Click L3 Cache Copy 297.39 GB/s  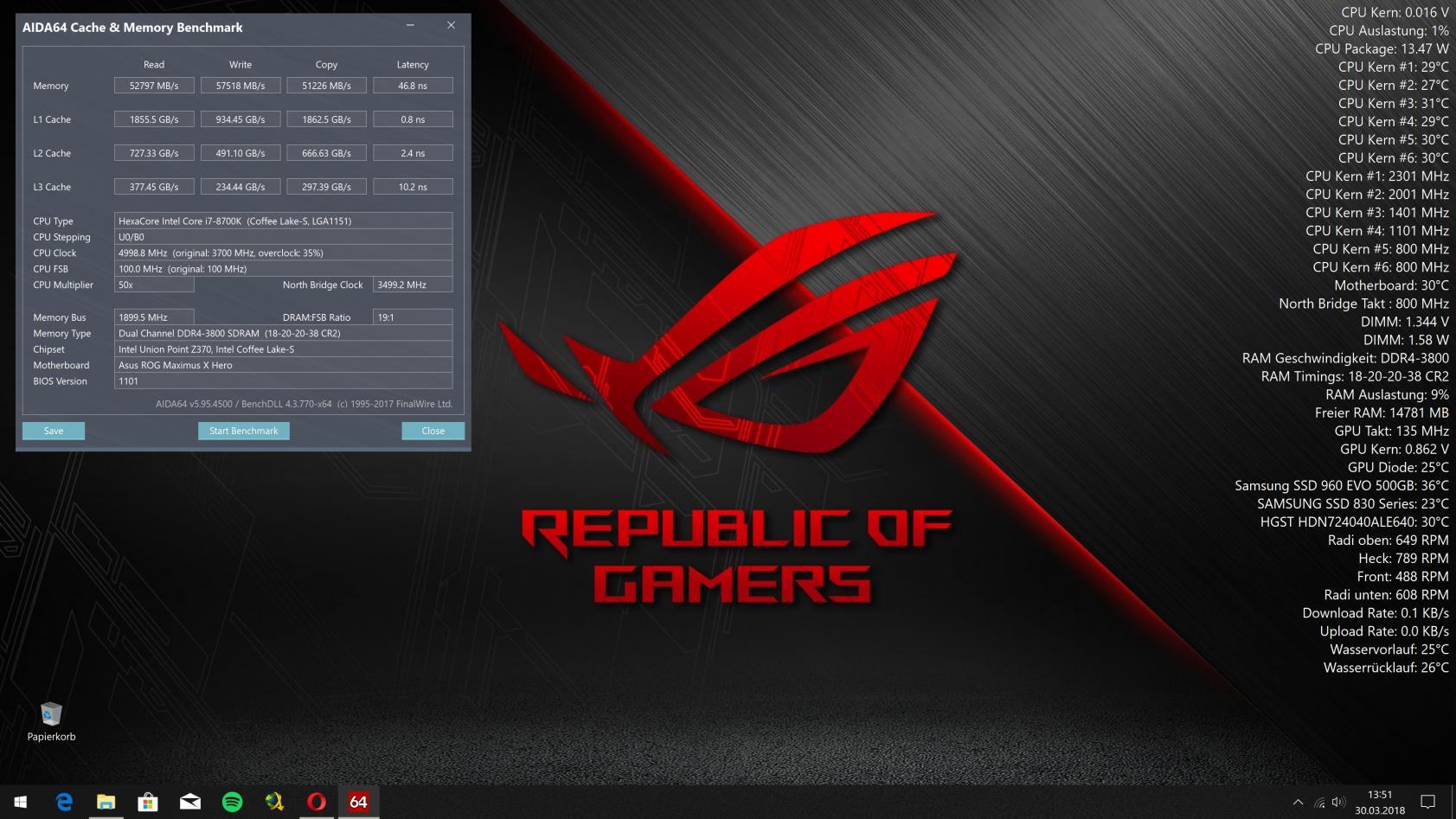point(326,187)
